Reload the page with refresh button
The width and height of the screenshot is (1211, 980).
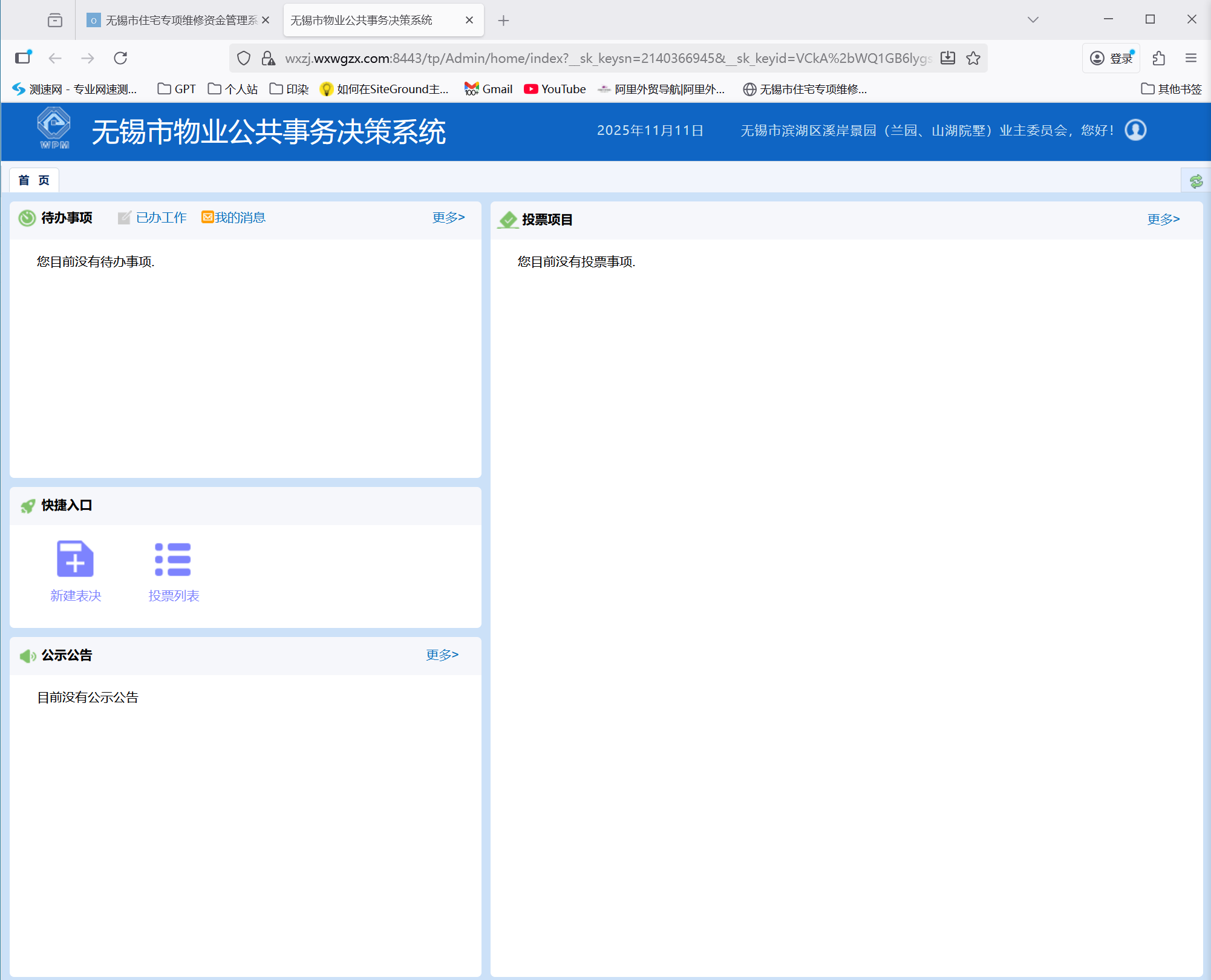coord(120,58)
